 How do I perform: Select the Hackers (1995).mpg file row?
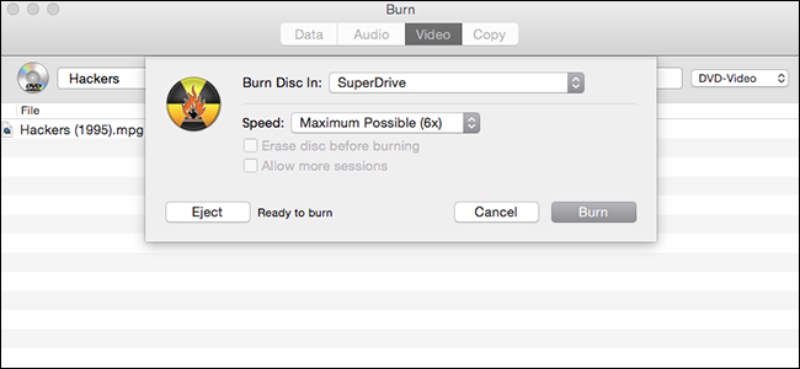(72, 131)
